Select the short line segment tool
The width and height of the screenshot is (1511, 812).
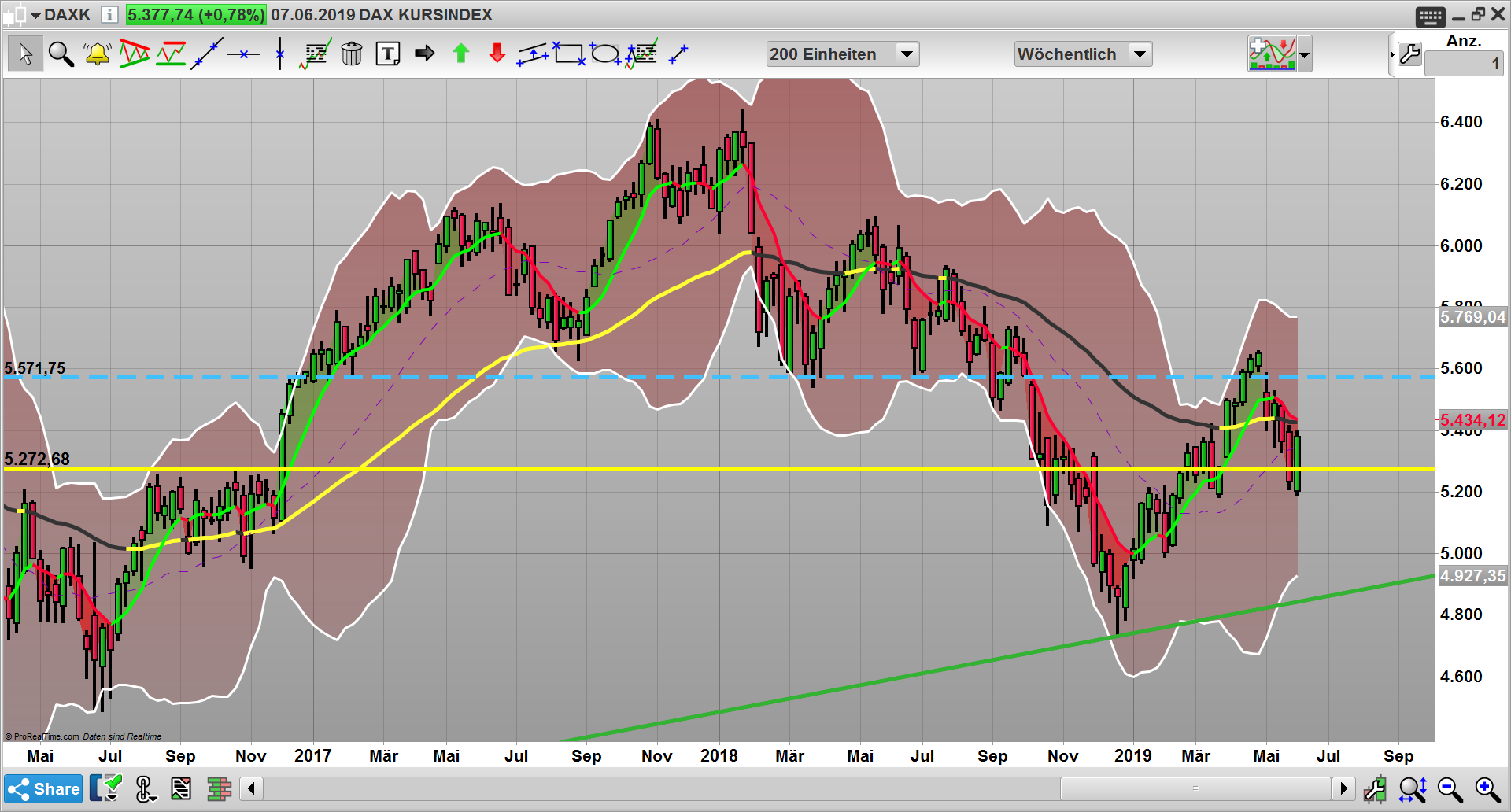point(678,54)
